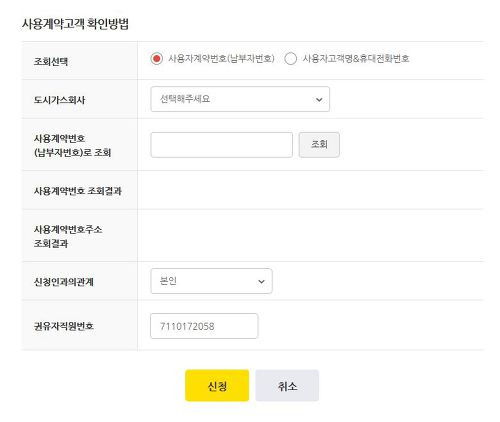The height and width of the screenshot is (422, 500).
Task: Open the 도시가스회사 선택해주세요 combo box
Action: (240, 99)
